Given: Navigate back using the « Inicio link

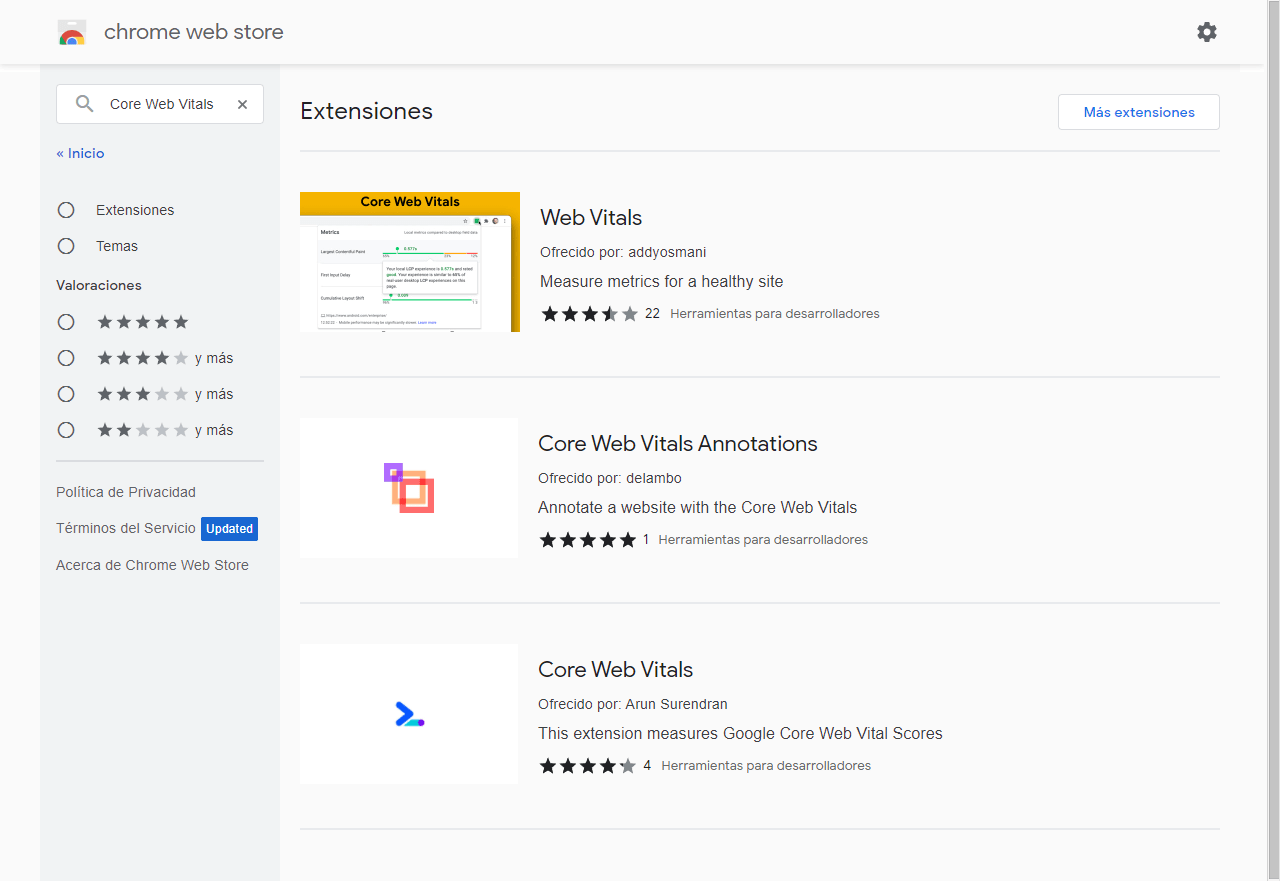Looking at the screenshot, I should [x=79, y=152].
